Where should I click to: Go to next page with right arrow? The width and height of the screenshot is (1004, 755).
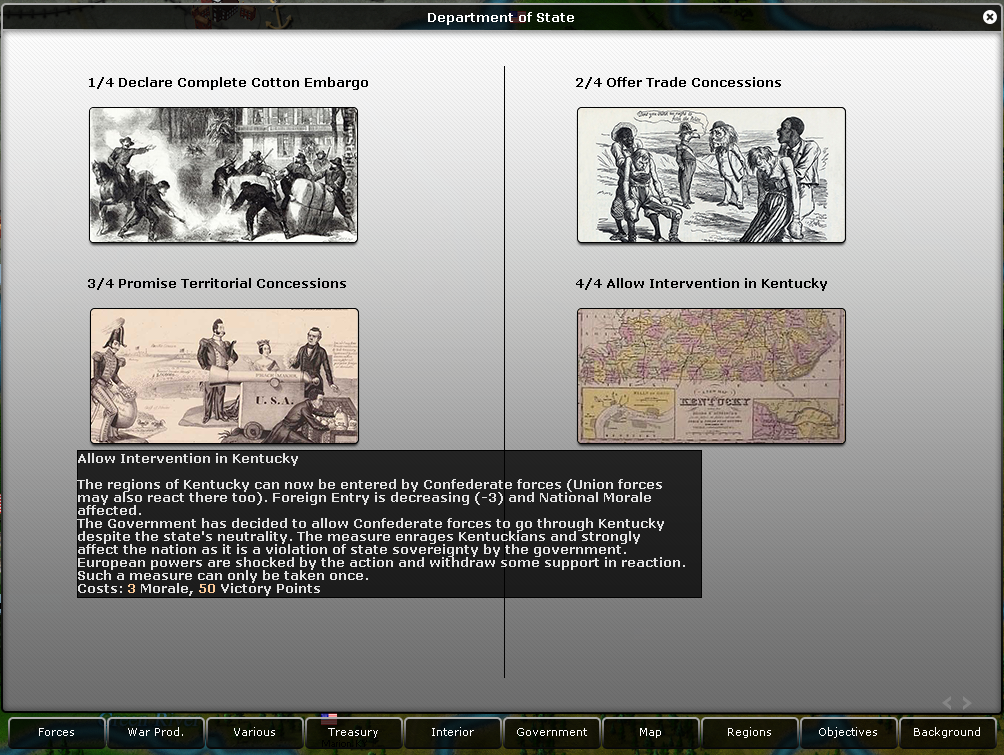click(x=967, y=703)
